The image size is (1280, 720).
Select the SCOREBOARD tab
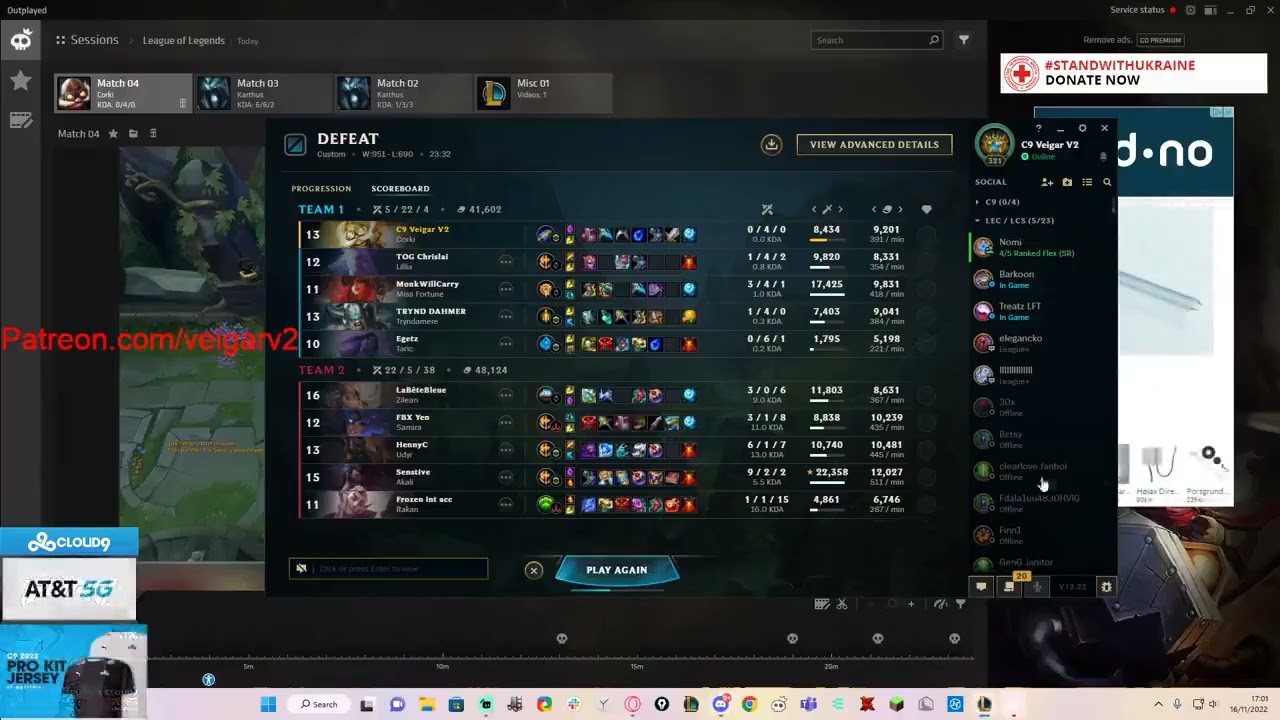[x=400, y=188]
